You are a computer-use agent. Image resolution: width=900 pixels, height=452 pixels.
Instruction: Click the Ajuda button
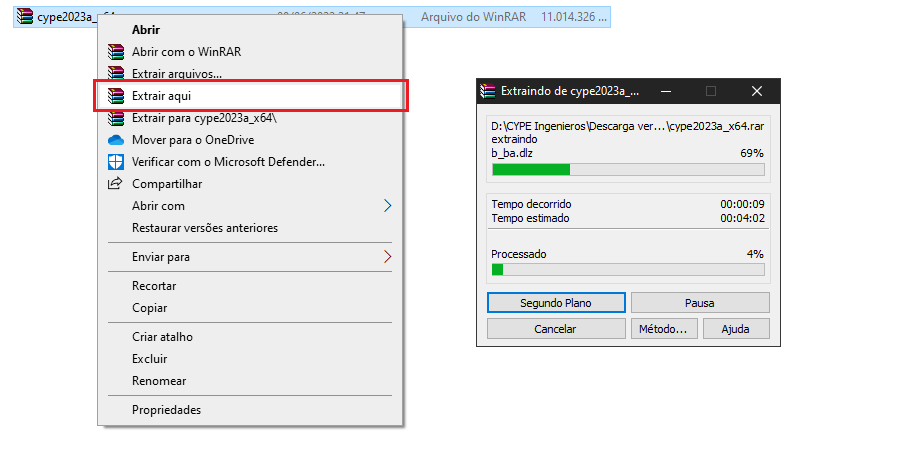(736, 329)
